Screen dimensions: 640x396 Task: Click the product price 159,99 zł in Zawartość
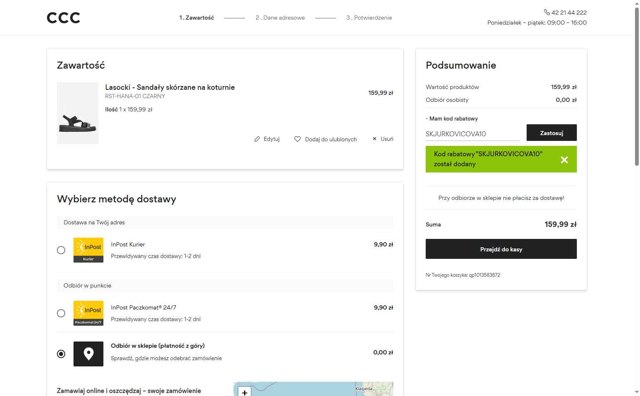(x=380, y=93)
